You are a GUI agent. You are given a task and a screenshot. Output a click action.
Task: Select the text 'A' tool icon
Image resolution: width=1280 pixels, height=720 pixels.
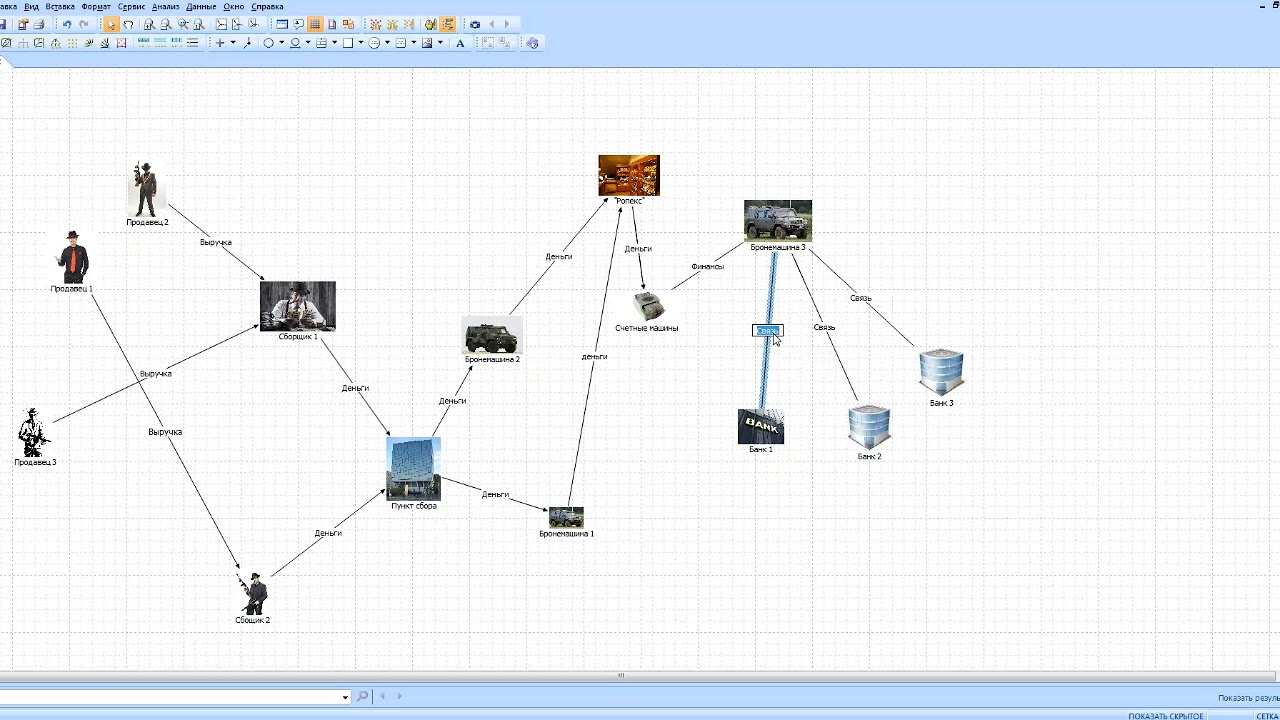pos(460,43)
